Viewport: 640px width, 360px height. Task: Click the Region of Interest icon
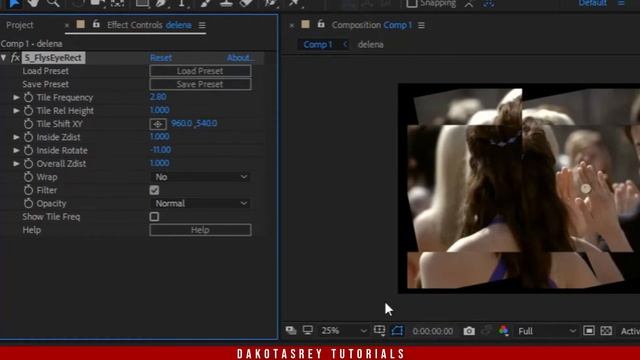click(x=589, y=331)
